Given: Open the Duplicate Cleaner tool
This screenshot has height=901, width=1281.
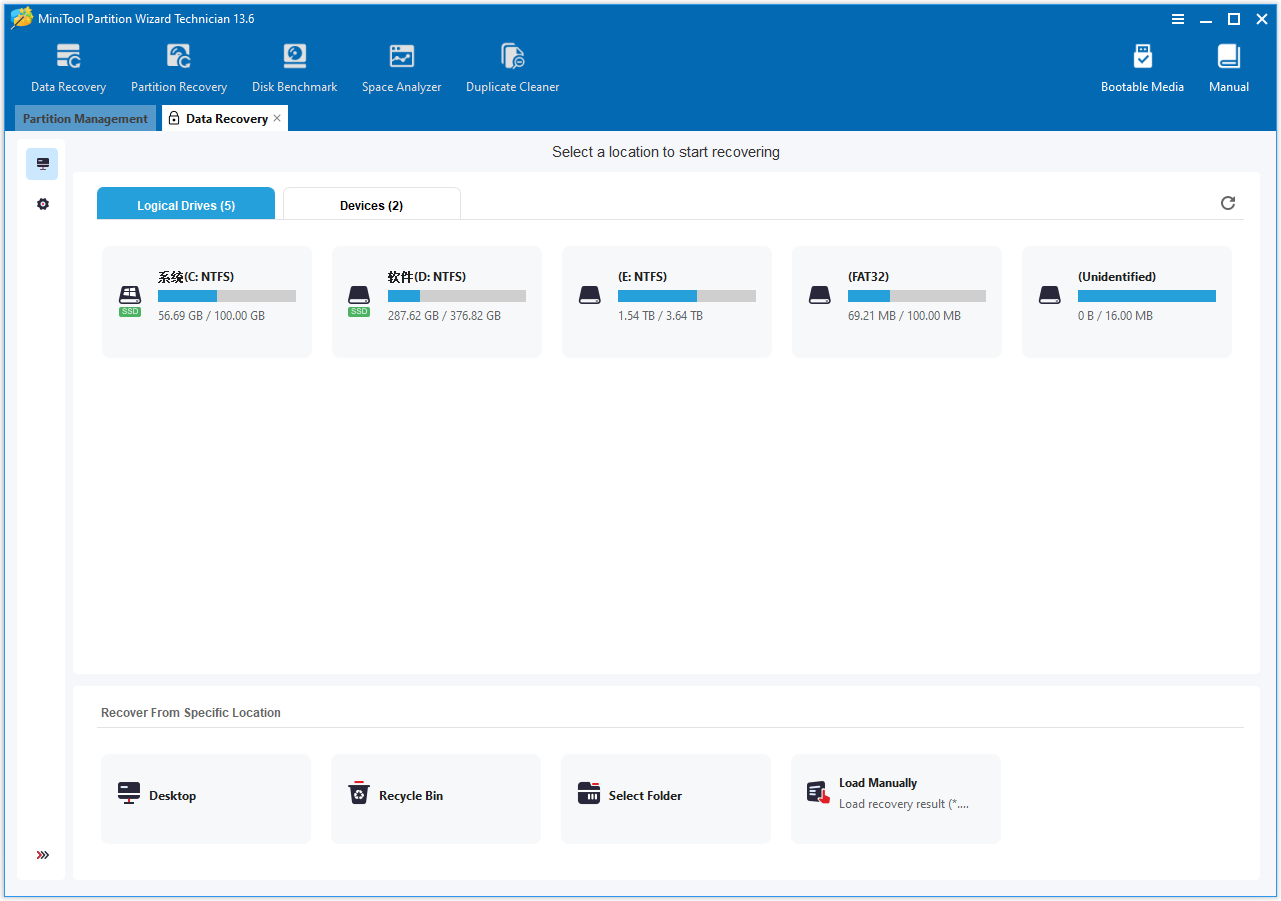Looking at the screenshot, I should point(512,57).
